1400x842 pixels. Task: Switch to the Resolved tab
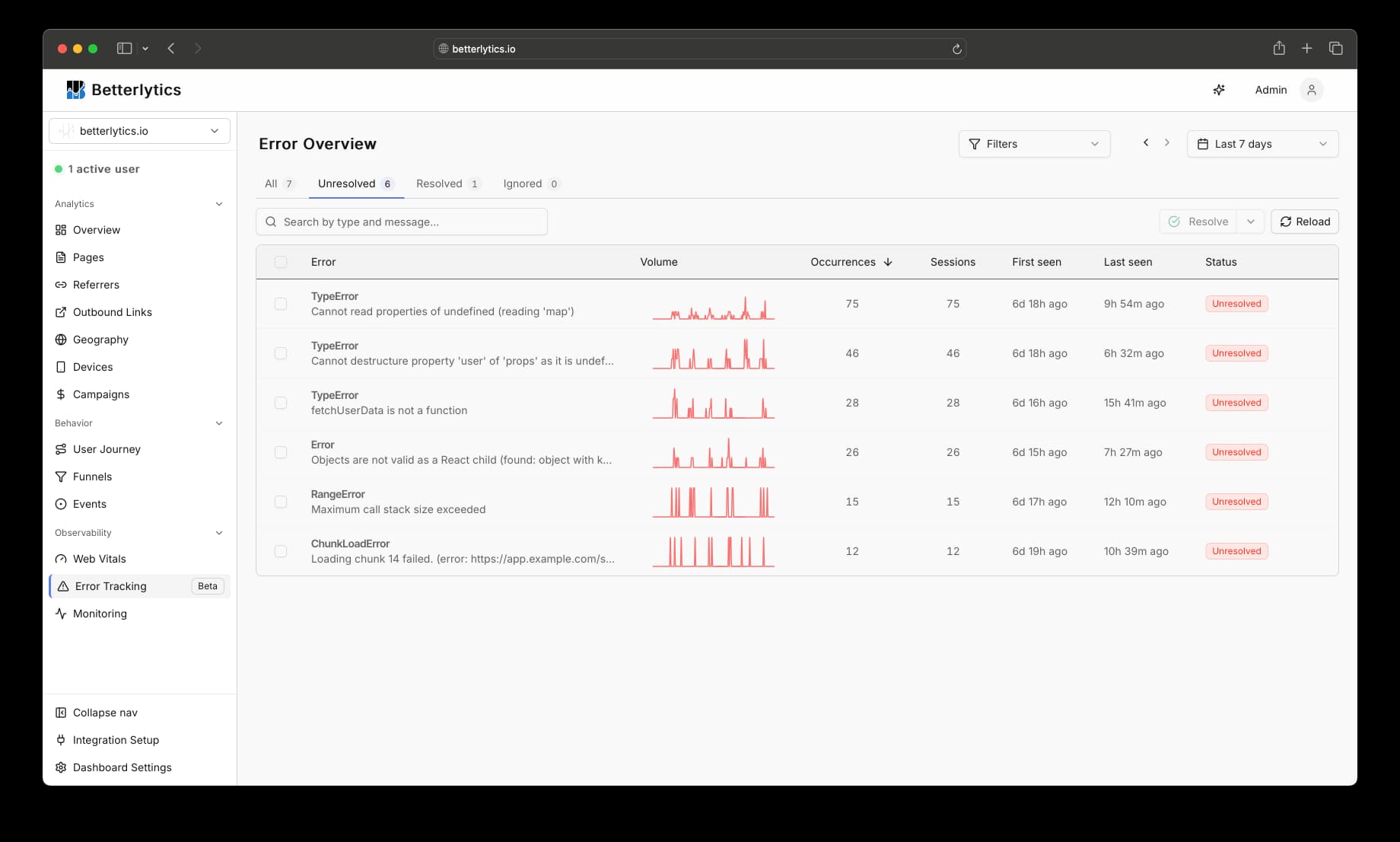click(x=447, y=183)
